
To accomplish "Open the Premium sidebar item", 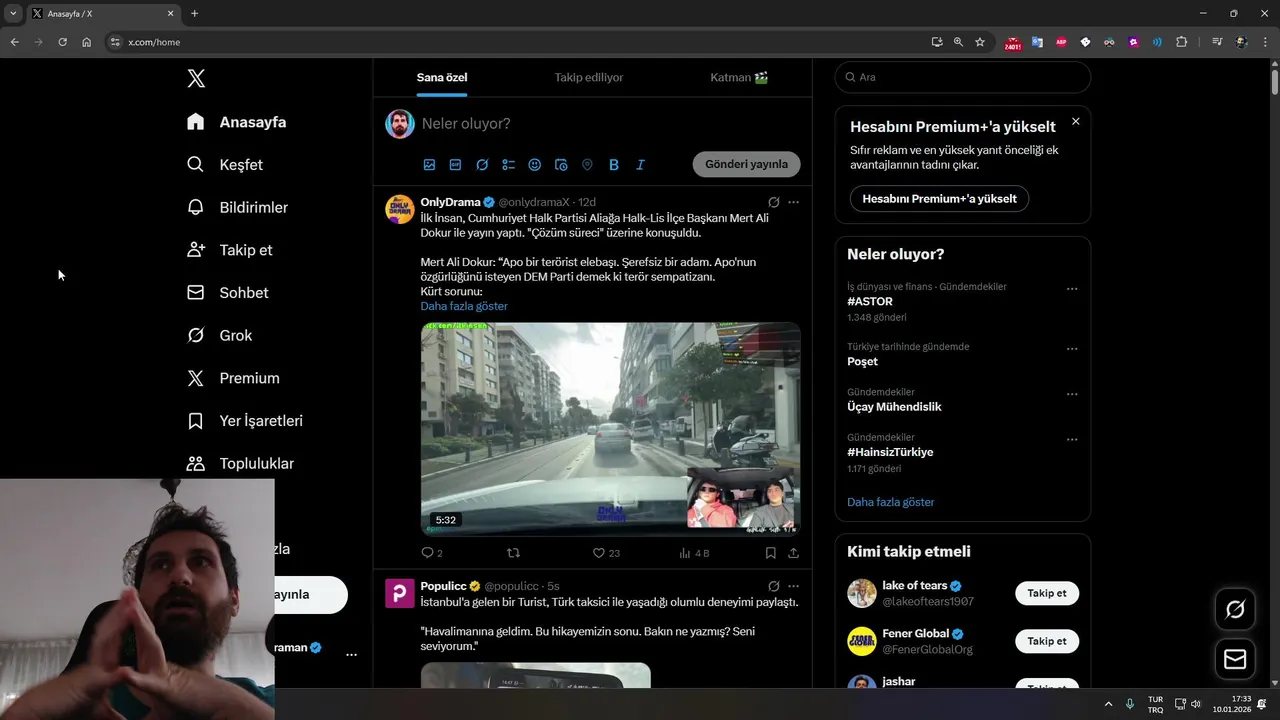I will click(234, 378).
